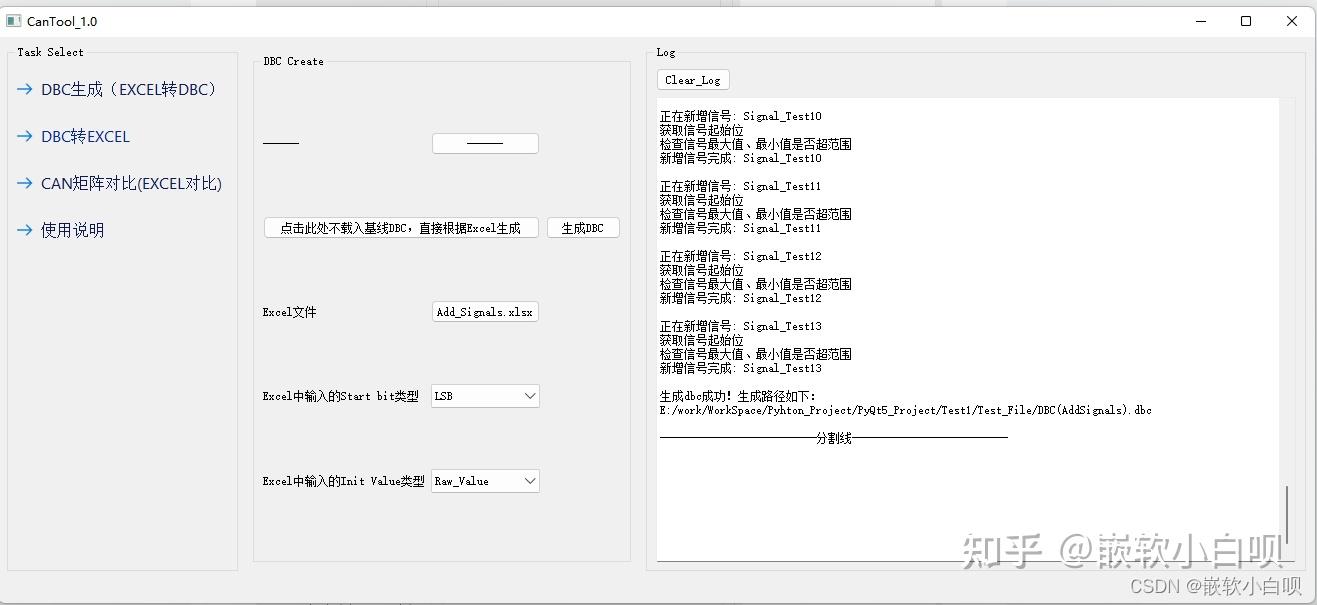Viewport: 1317px width, 605px height.
Task: Click the Clear_Log button
Action: point(692,79)
